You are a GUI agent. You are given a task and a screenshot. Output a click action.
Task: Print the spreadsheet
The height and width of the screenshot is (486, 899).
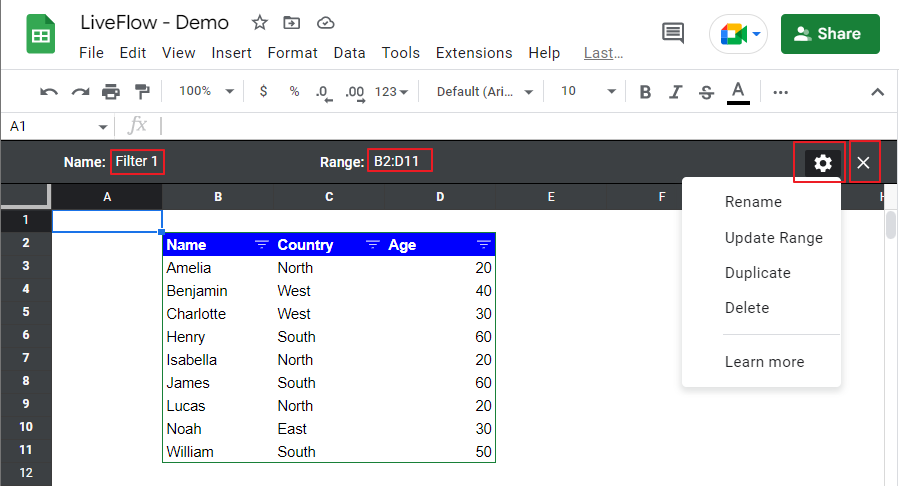111,92
